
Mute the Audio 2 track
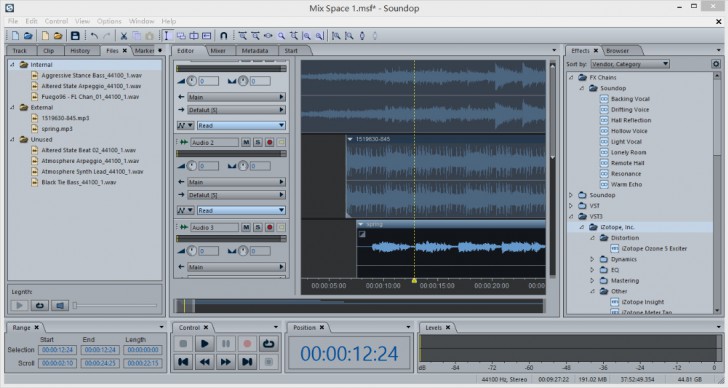pyautogui.click(x=246, y=142)
